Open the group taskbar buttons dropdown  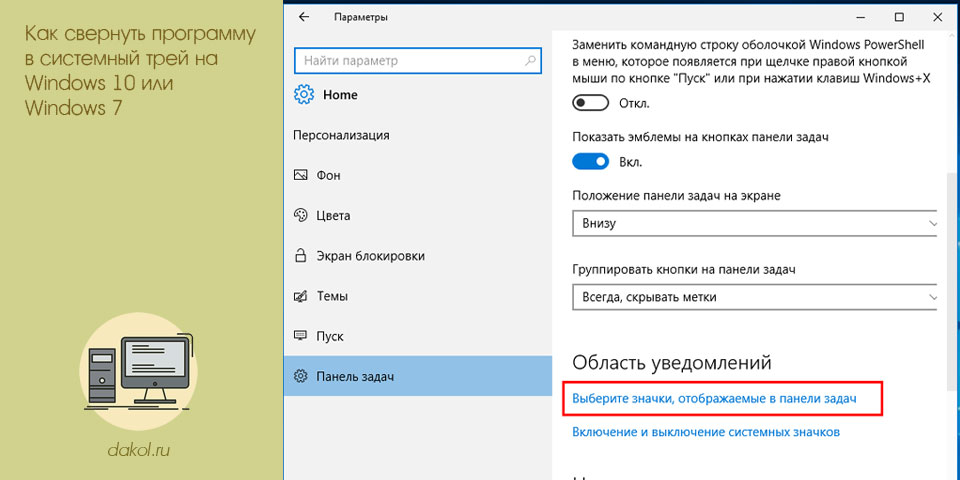pyautogui.click(x=756, y=297)
